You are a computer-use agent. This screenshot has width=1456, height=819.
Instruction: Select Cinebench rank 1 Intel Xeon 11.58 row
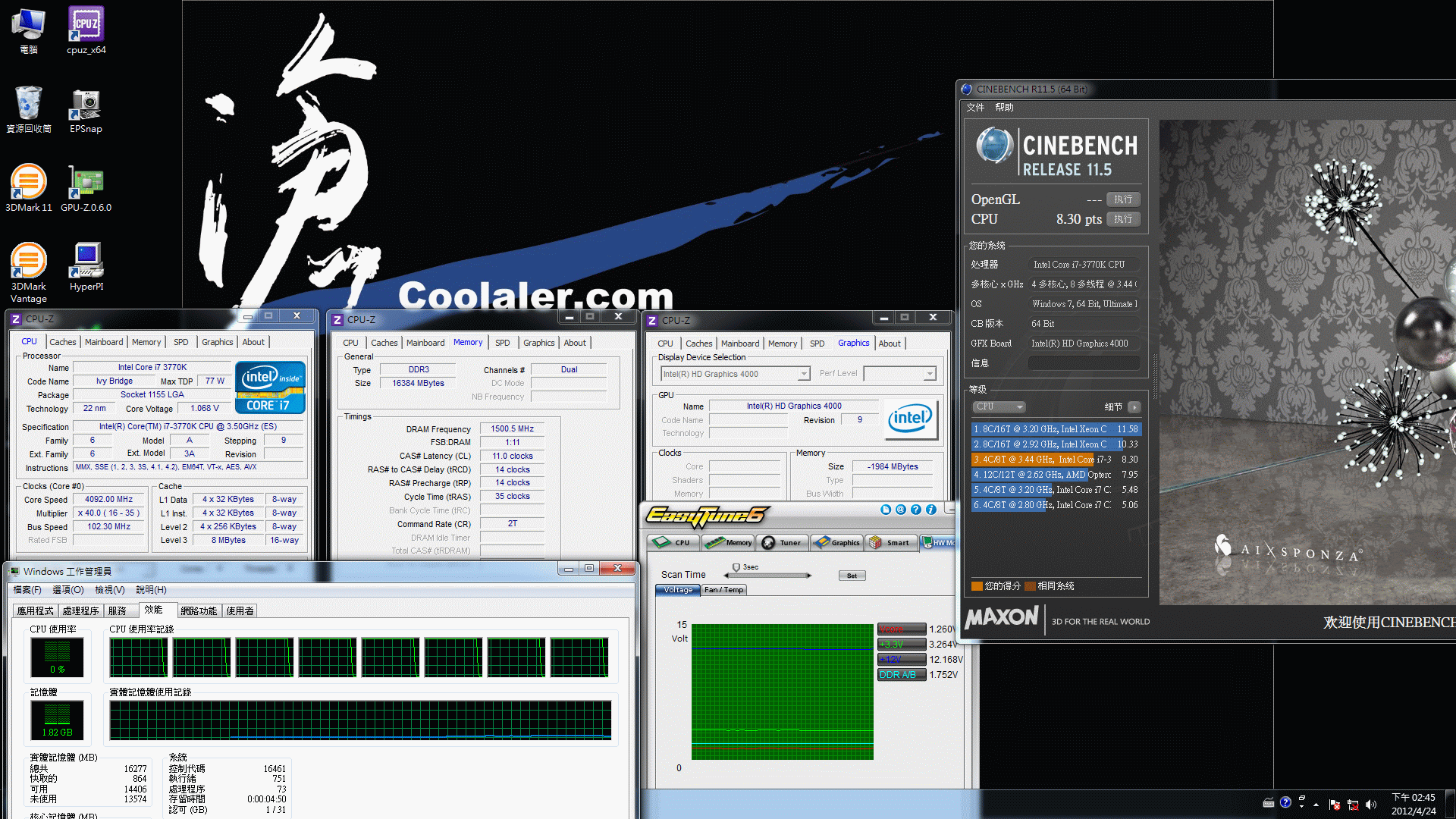pos(1056,429)
